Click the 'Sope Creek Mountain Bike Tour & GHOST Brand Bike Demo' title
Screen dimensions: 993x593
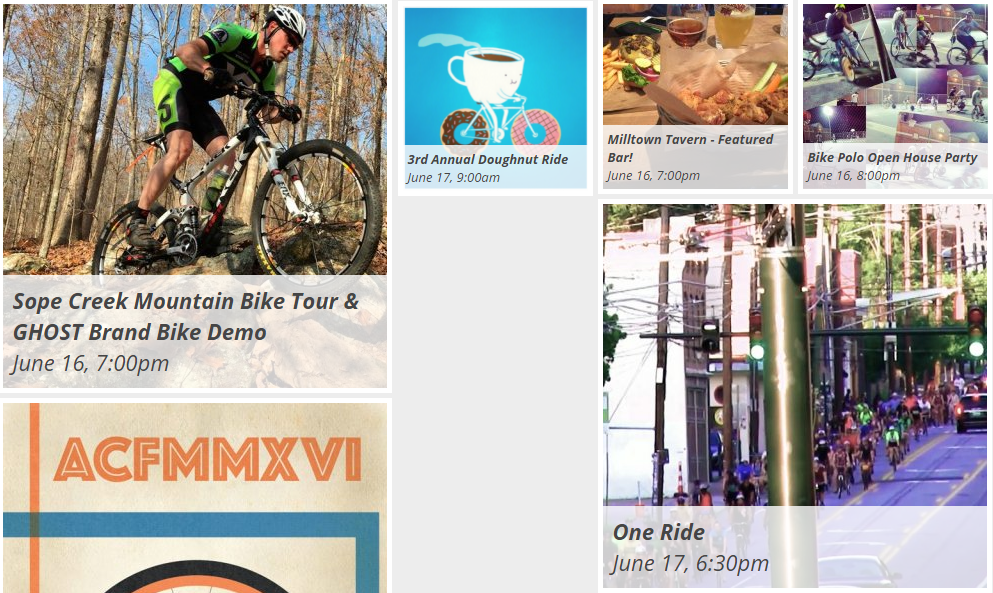pyautogui.click(x=186, y=316)
